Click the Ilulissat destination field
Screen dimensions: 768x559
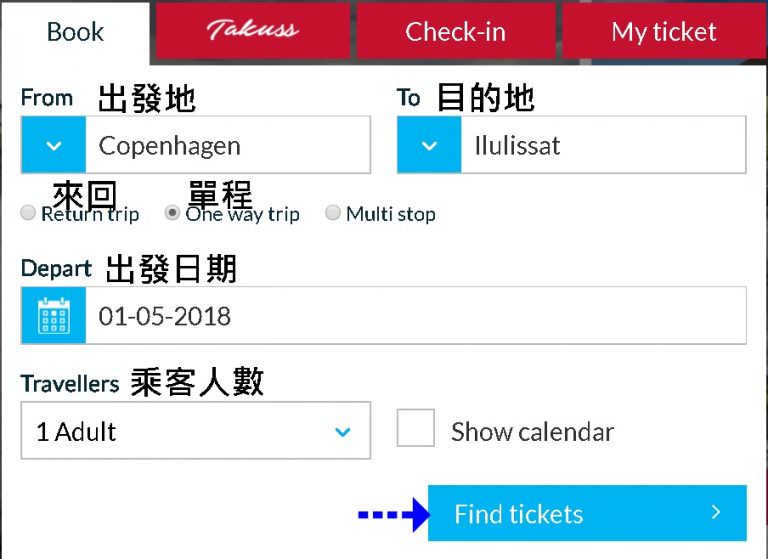pyautogui.click(x=603, y=145)
